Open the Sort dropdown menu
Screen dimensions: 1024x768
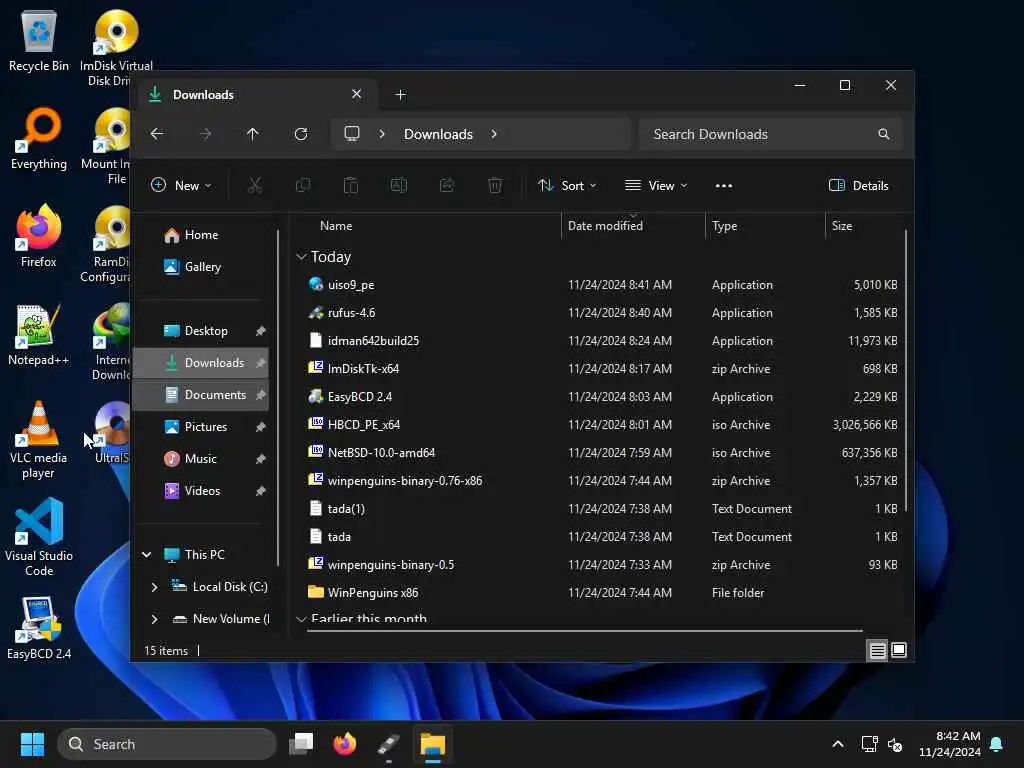coord(567,185)
